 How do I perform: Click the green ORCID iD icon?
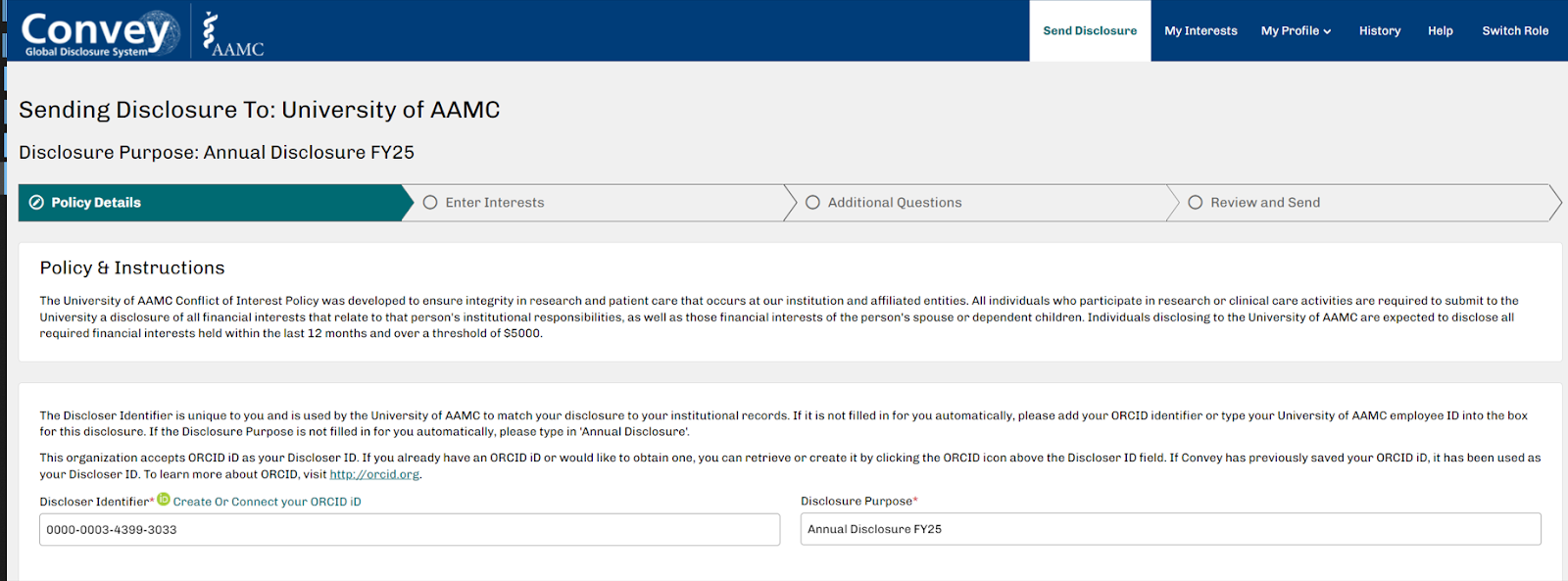(164, 500)
